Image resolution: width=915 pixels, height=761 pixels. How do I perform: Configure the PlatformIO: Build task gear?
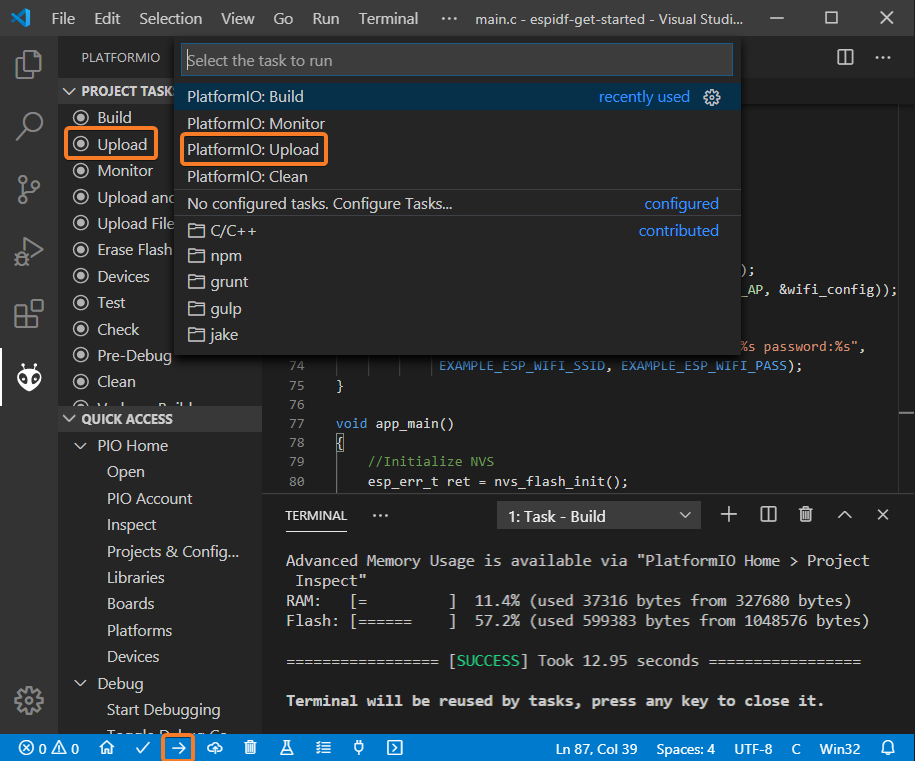[x=712, y=97]
